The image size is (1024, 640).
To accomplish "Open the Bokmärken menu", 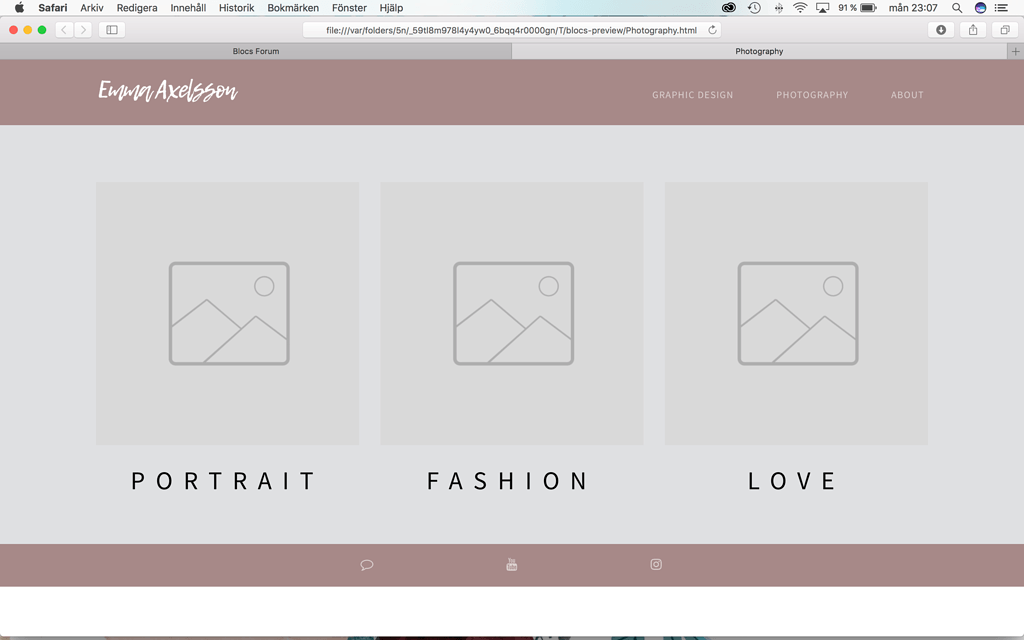I will (293, 8).
